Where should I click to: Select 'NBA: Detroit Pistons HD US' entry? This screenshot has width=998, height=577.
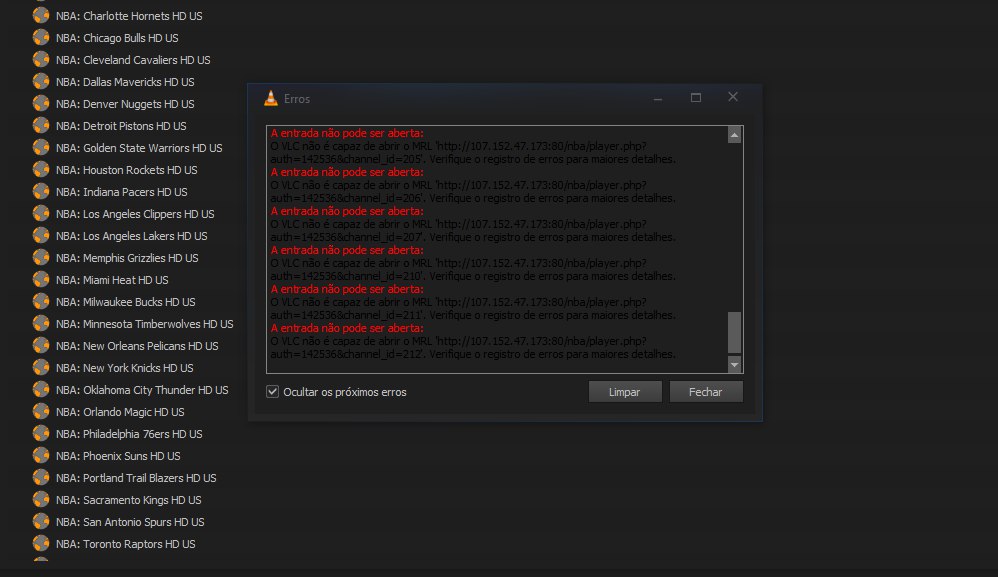[121, 126]
